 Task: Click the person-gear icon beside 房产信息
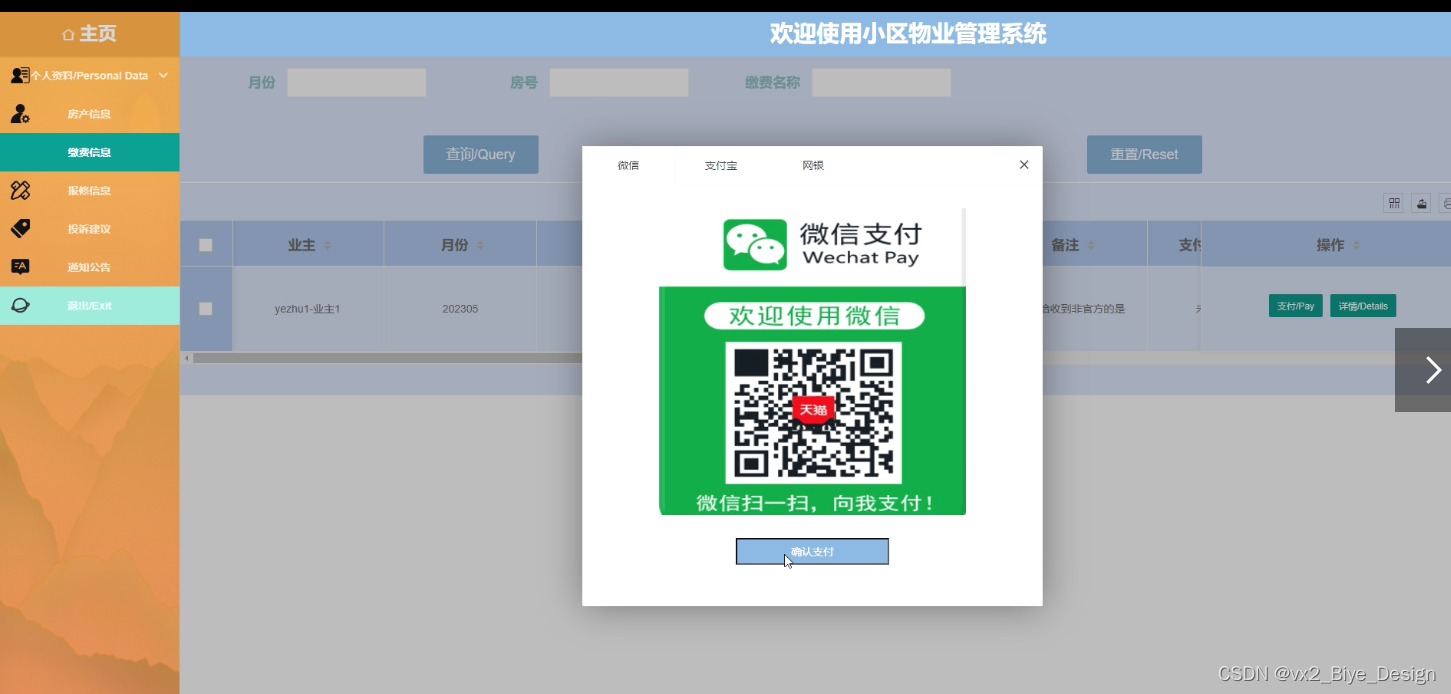tap(20, 114)
